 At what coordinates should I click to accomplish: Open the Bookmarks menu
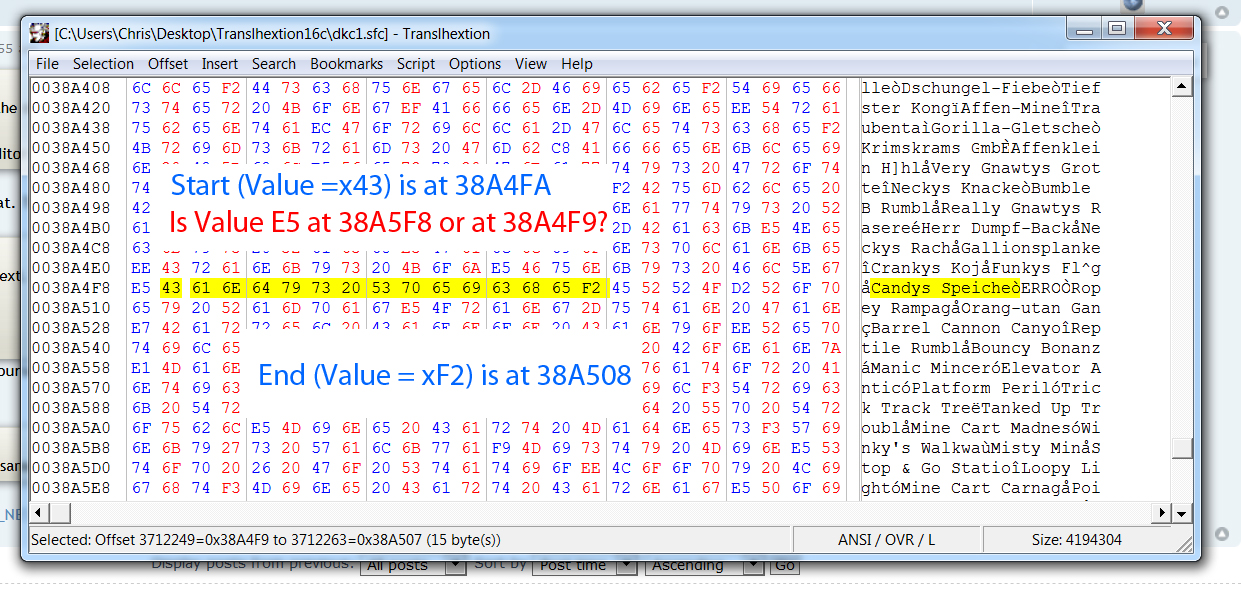pyautogui.click(x=346, y=63)
